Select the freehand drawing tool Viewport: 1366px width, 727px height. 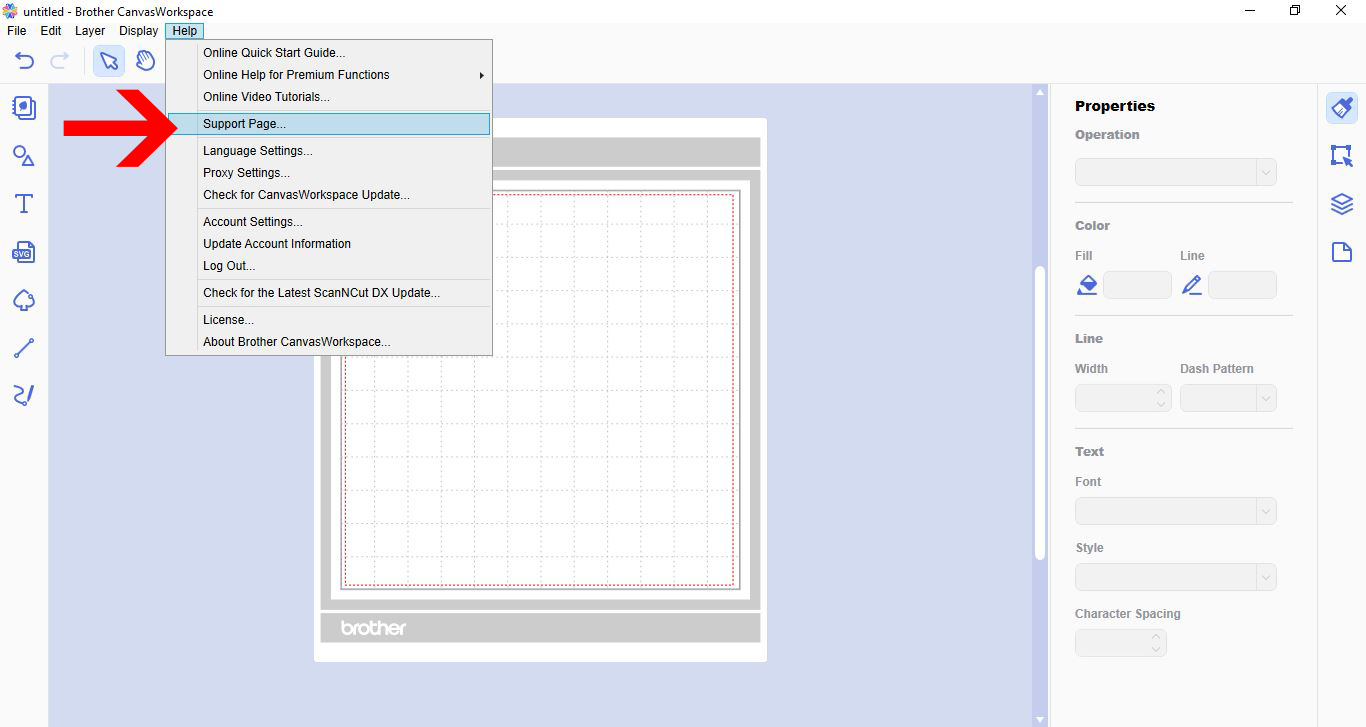(x=24, y=395)
